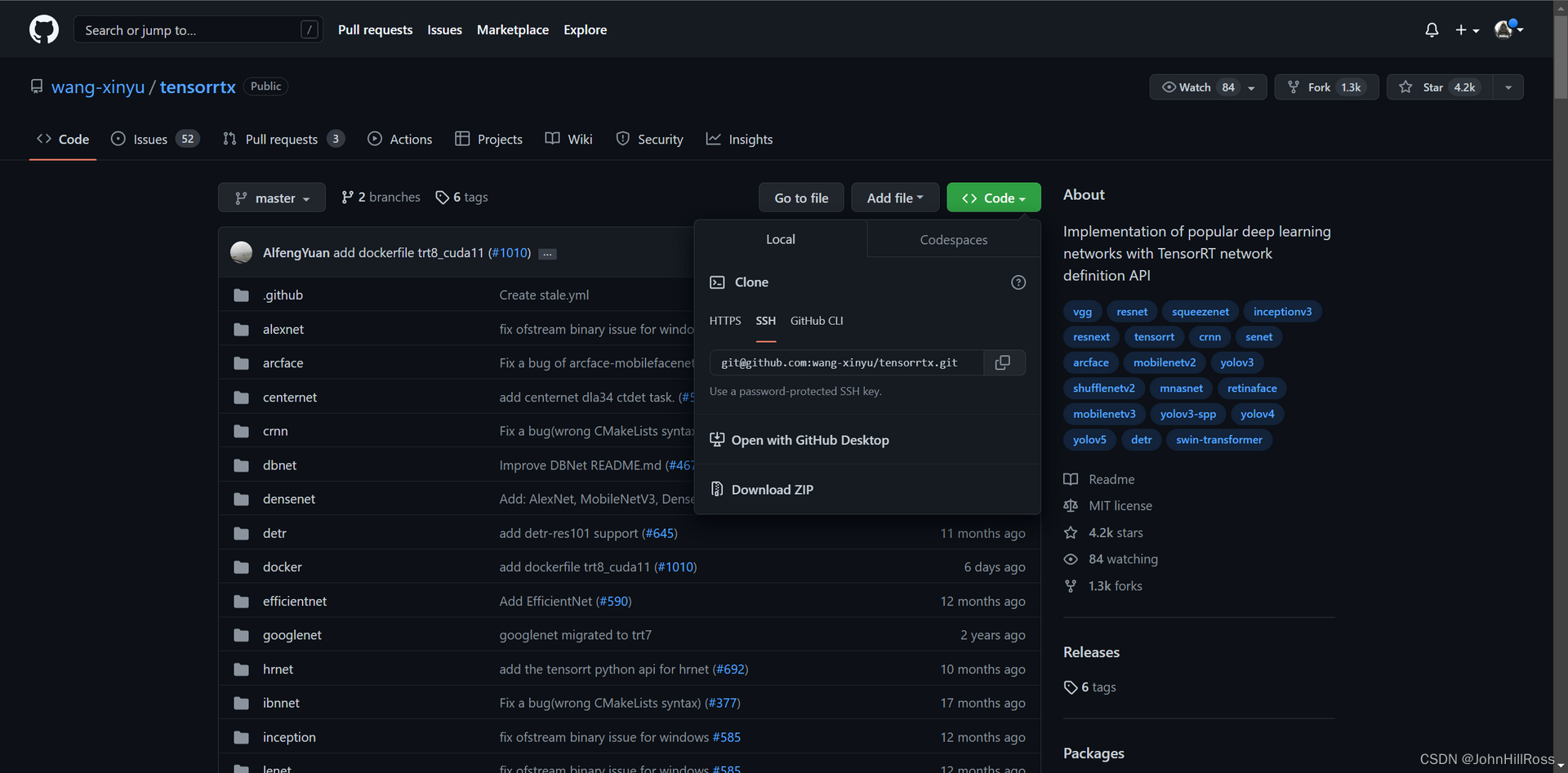Switch to the Codespaces tab
Screen dimensions: 1568x773
coord(954,239)
